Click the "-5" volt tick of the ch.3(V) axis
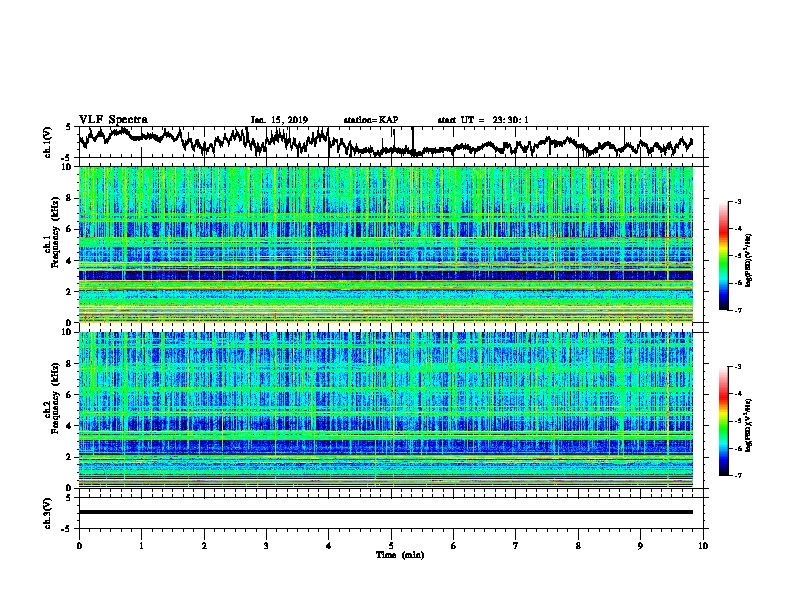Screen dimensions: 792x612 coord(68,529)
